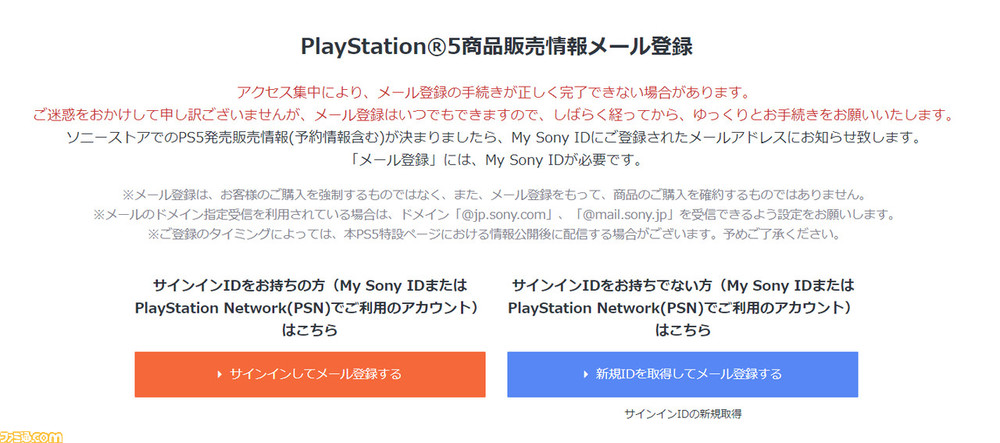Click the red アクセス集中により warning line
Viewport: 1000px width, 443px height.
click(x=492, y=93)
